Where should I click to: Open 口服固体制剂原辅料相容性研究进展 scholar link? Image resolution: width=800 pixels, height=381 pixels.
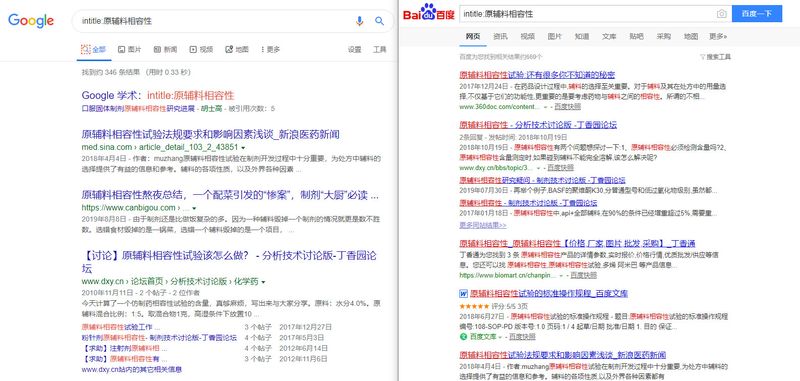(138, 109)
